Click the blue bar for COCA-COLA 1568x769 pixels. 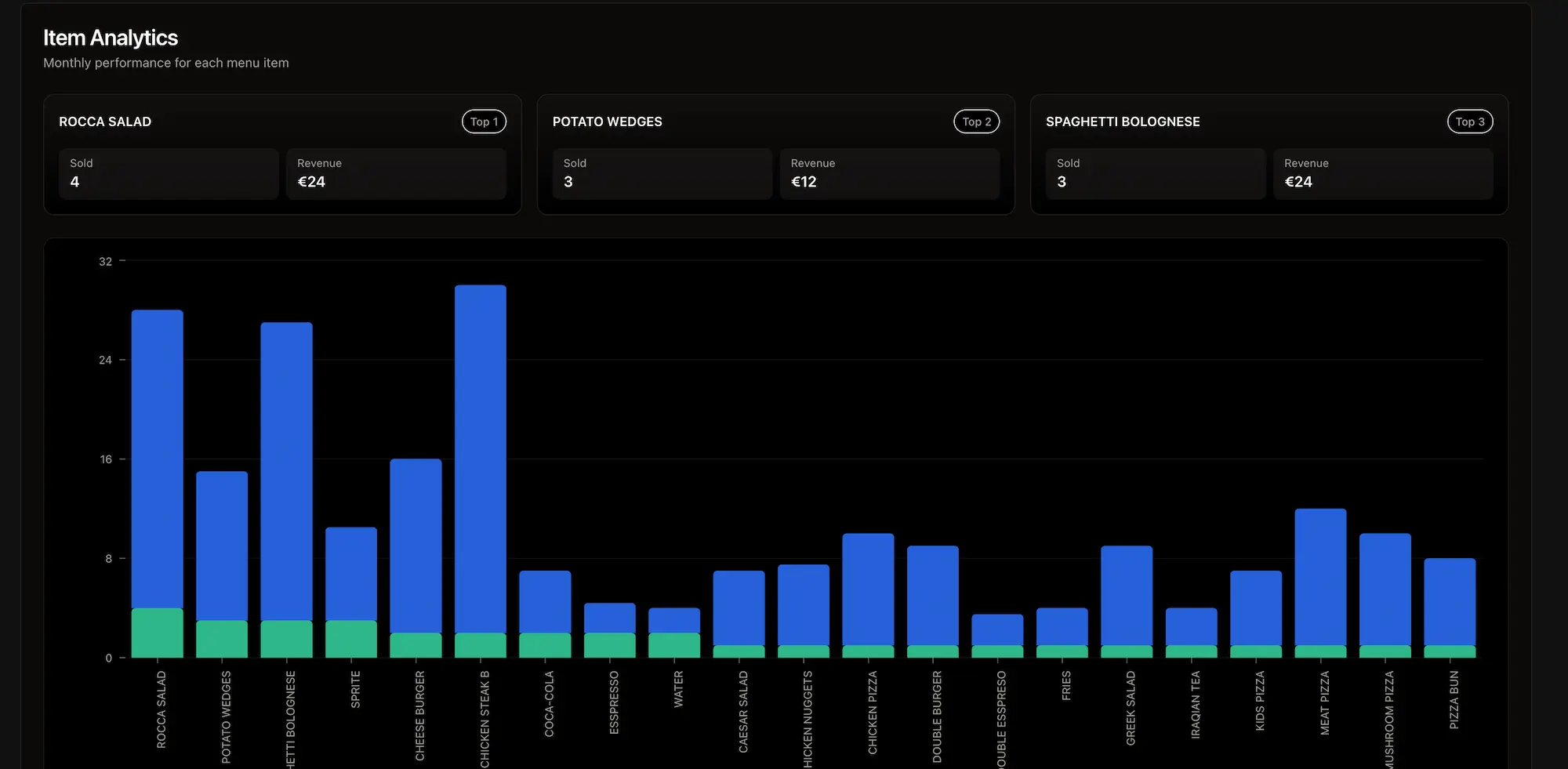coord(545,601)
